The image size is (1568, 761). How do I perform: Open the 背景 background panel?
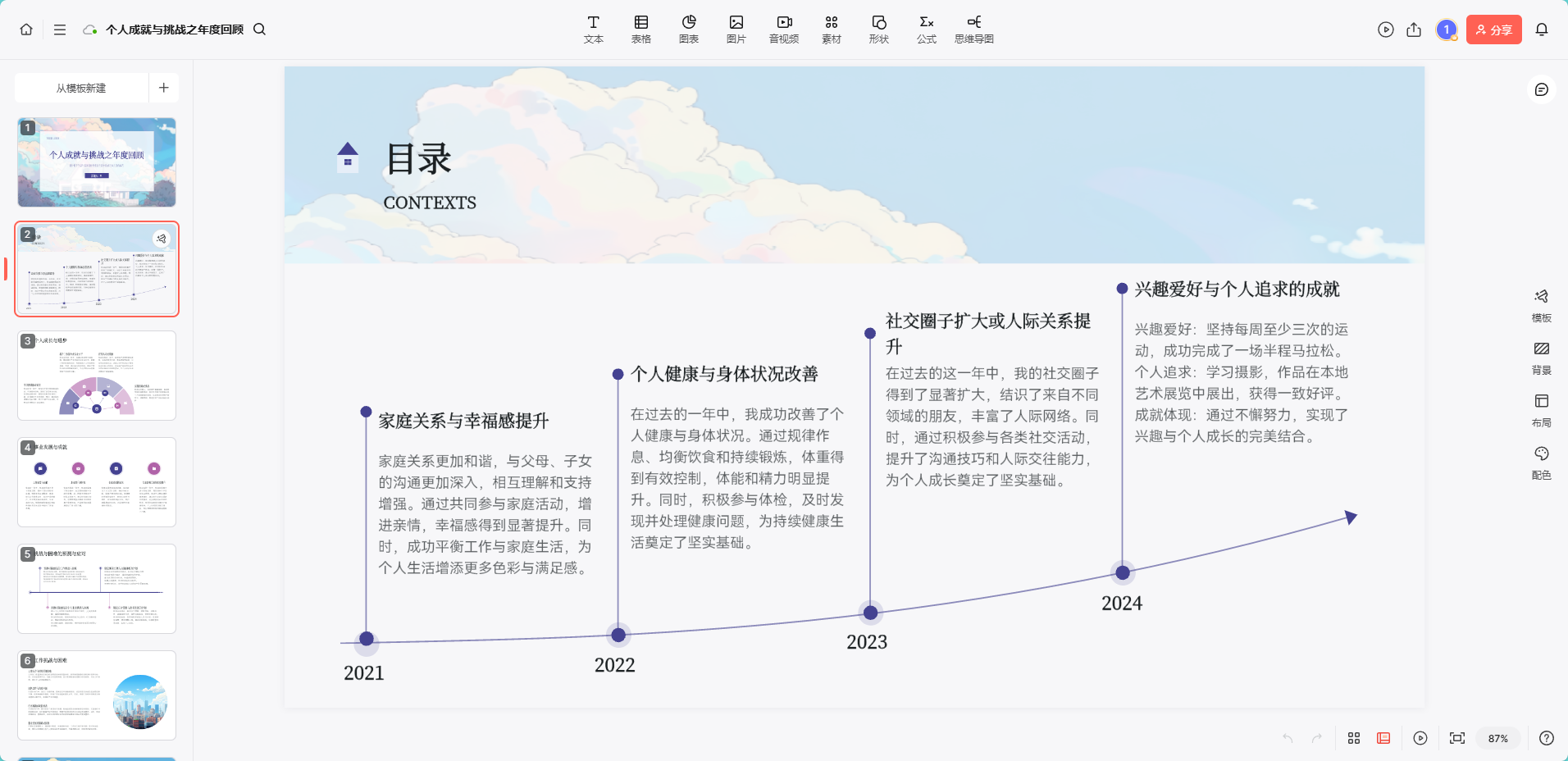pos(1542,358)
